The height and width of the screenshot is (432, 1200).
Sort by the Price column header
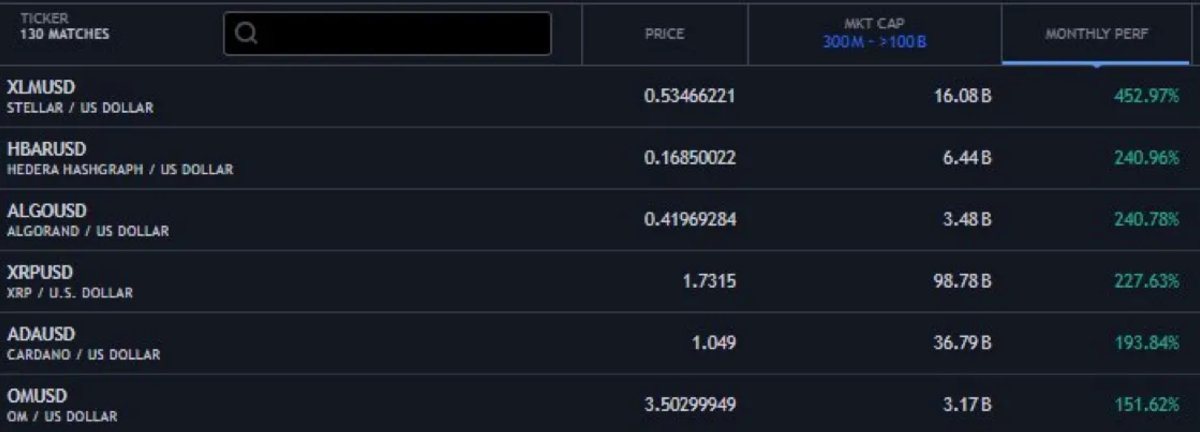point(665,34)
